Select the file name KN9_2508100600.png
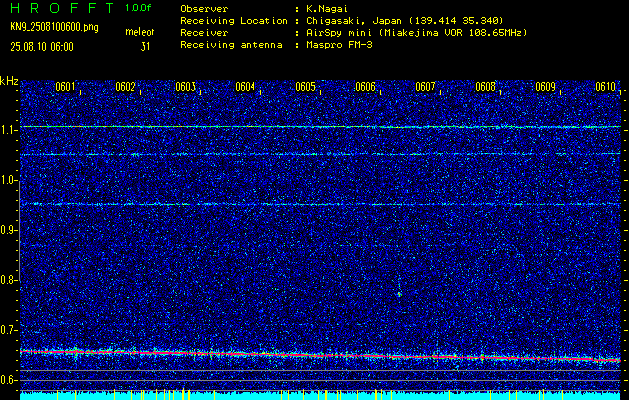The width and height of the screenshot is (629, 400). [x=54, y=28]
